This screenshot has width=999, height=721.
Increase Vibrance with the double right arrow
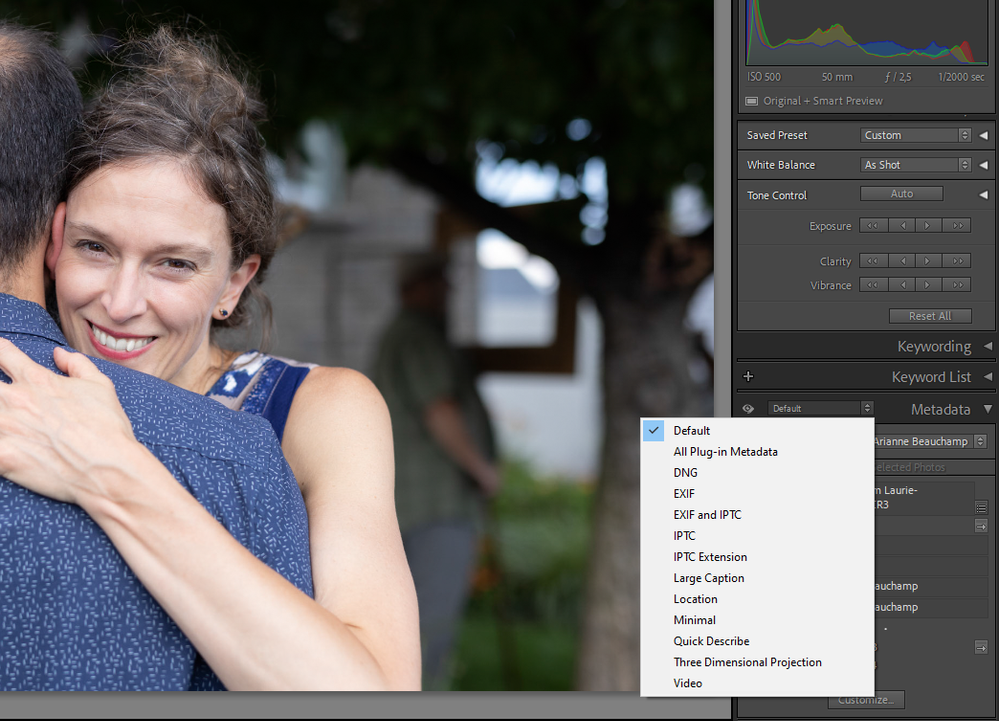coord(956,285)
